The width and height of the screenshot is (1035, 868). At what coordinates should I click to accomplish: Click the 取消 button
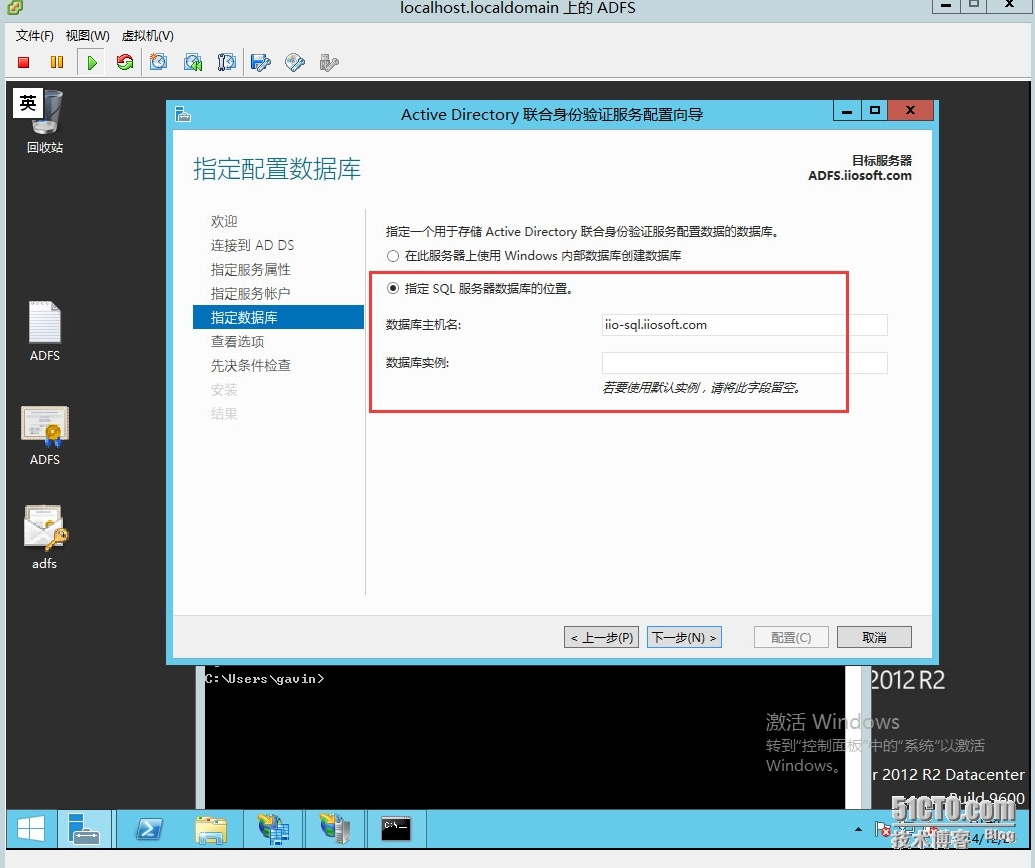[874, 638]
